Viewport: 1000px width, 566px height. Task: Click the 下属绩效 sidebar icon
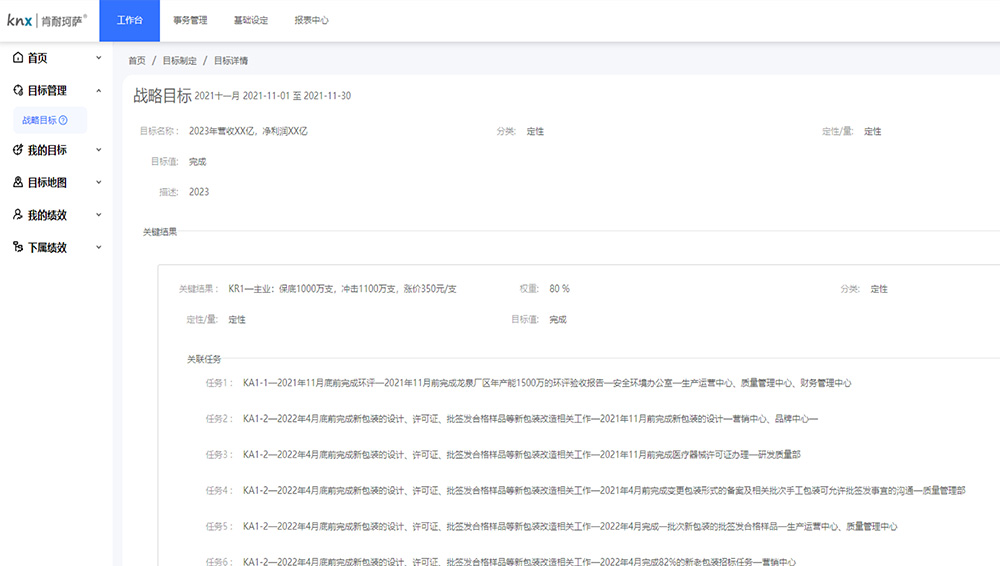coord(18,247)
